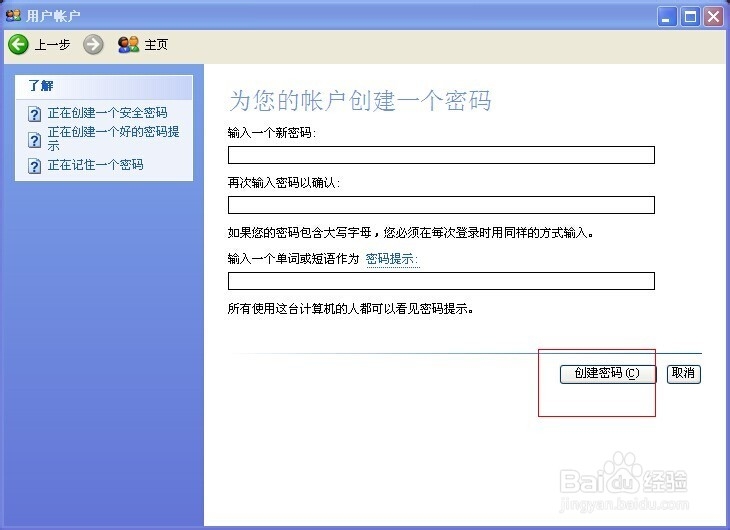Click the label 输入一个新密码
The height and width of the screenshot is (530, 730).
tap(271, 133)
